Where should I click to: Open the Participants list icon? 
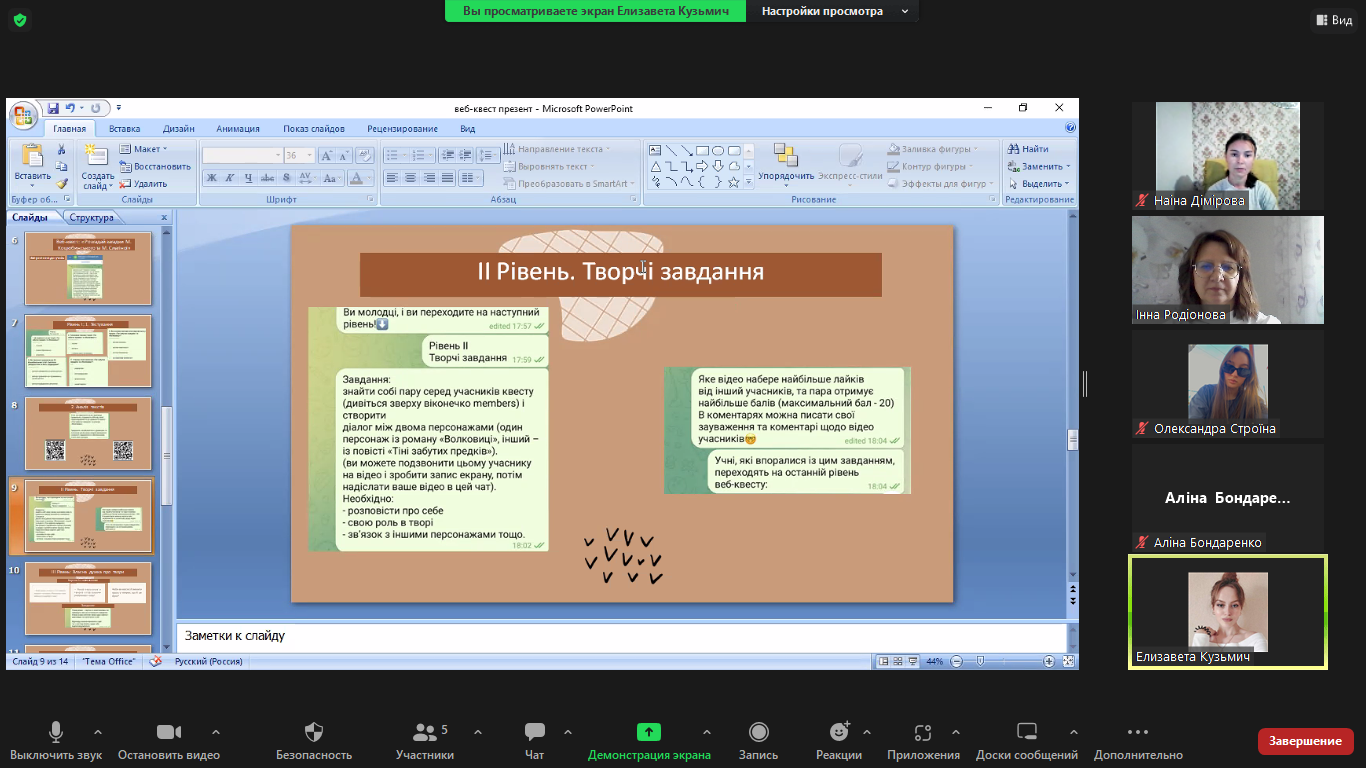[425, 732]
